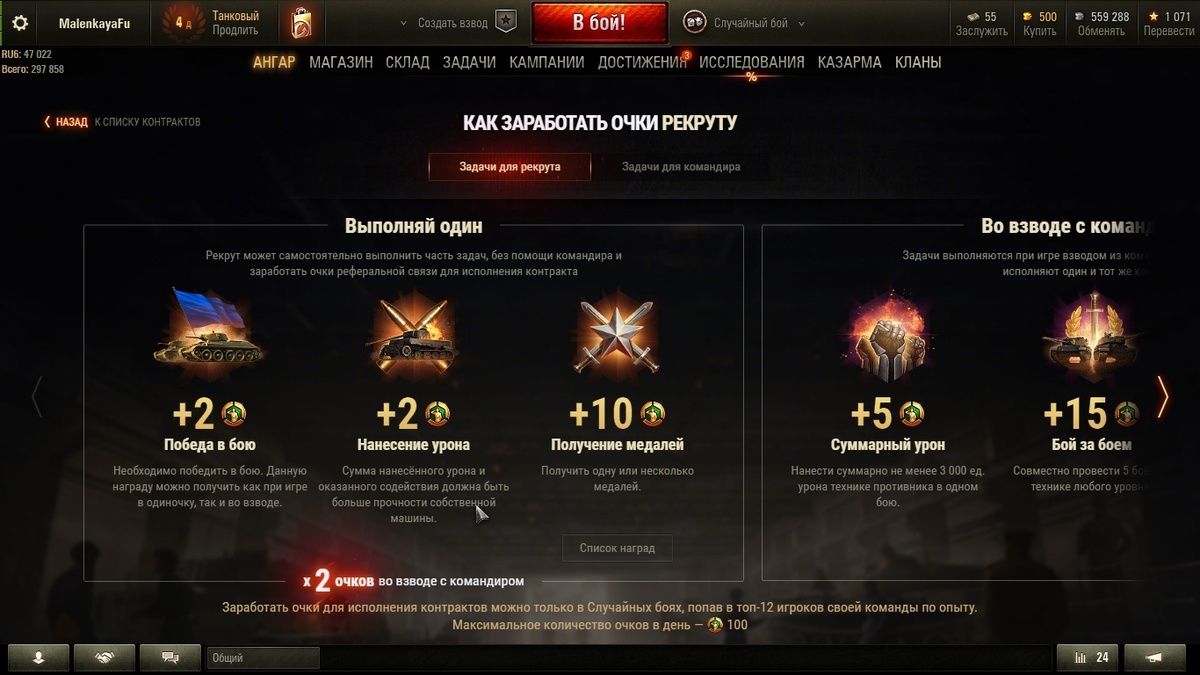The height and width of the screenshot is (675, 1200).
Task: Open the premium shop bag icon
Action: coord(300,23)
